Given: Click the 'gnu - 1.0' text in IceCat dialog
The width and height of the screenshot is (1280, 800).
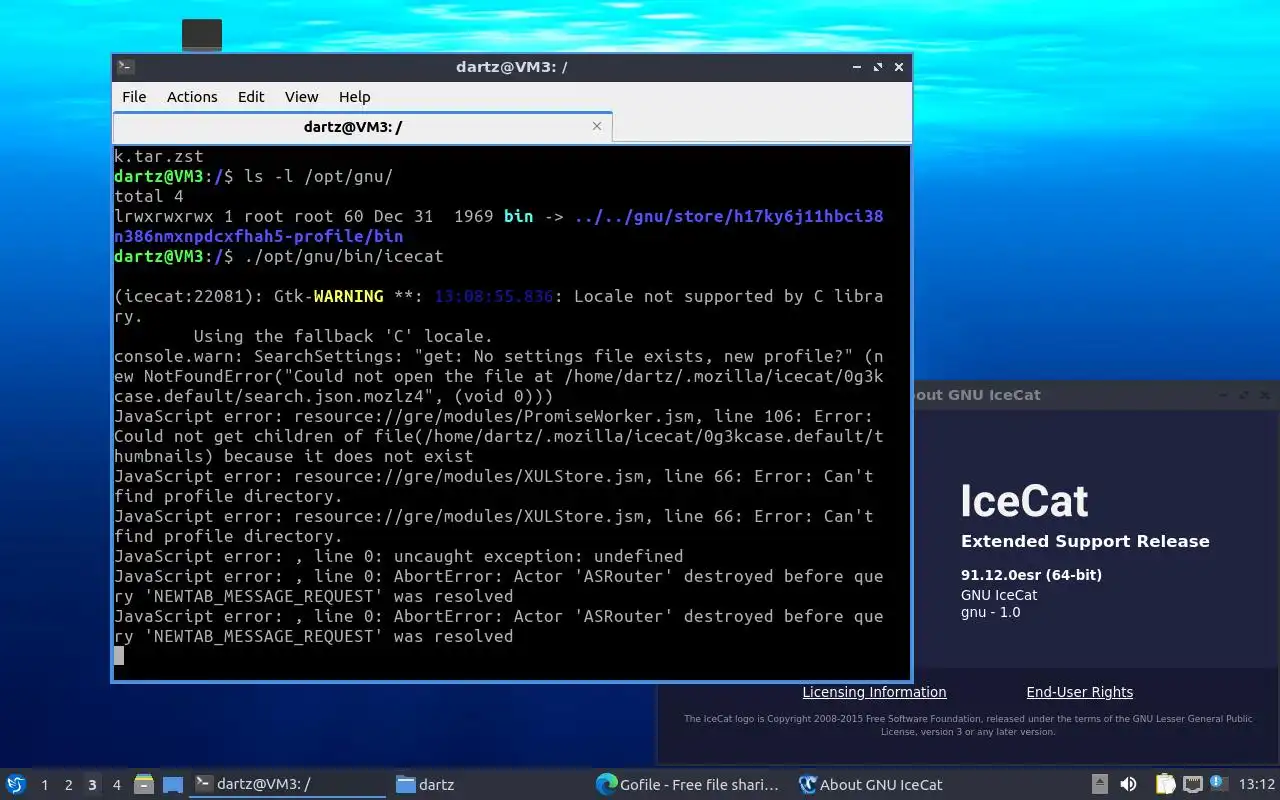Looking at the screenshot, I should tap(991, 612).
